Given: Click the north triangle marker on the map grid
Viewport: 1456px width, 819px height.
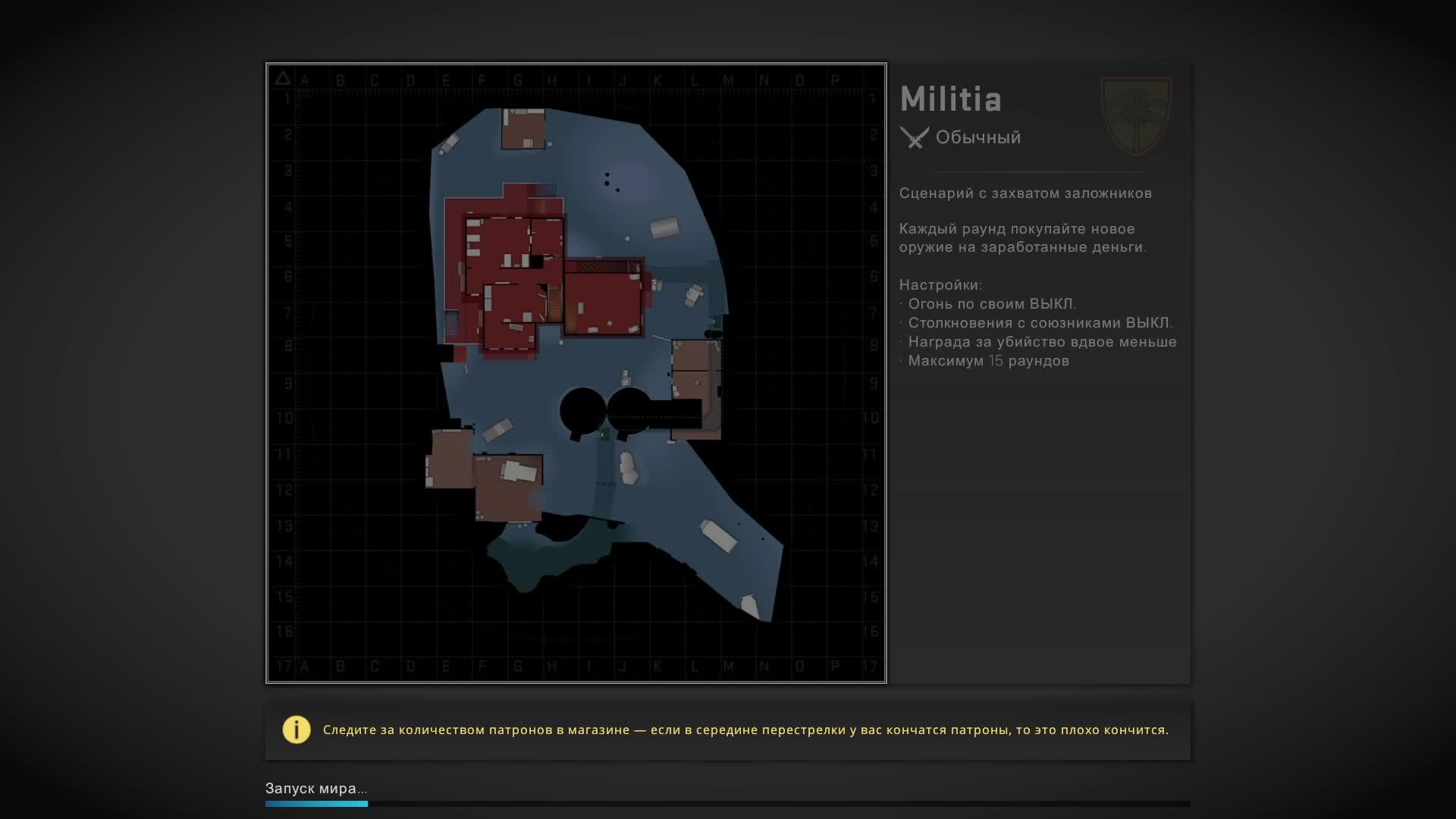Looking at the screenshot, I should click(x=283, y=78).
